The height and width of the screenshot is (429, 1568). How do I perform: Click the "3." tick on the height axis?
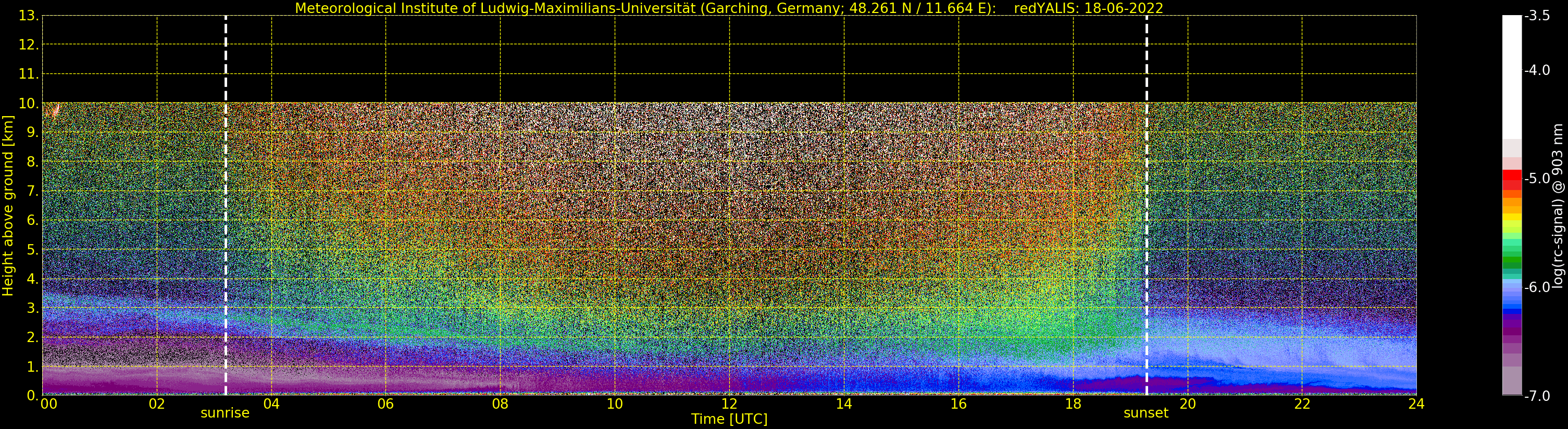(x=33, y=308)
